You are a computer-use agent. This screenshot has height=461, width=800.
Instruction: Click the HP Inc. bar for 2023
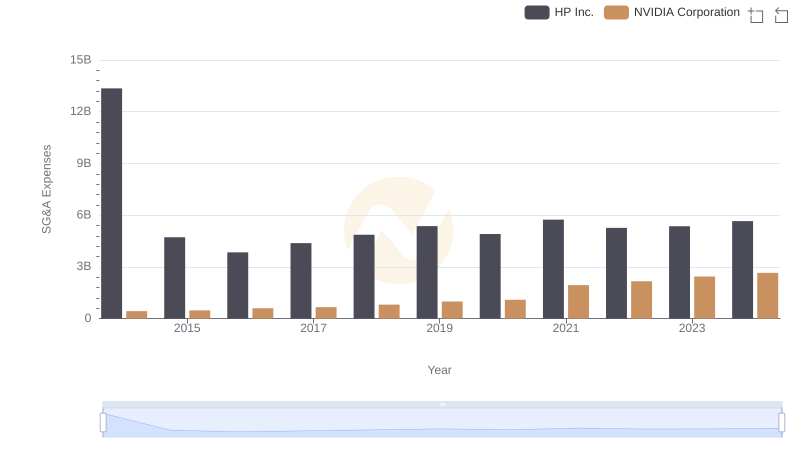pyautogui.click(x=680, y=272)
